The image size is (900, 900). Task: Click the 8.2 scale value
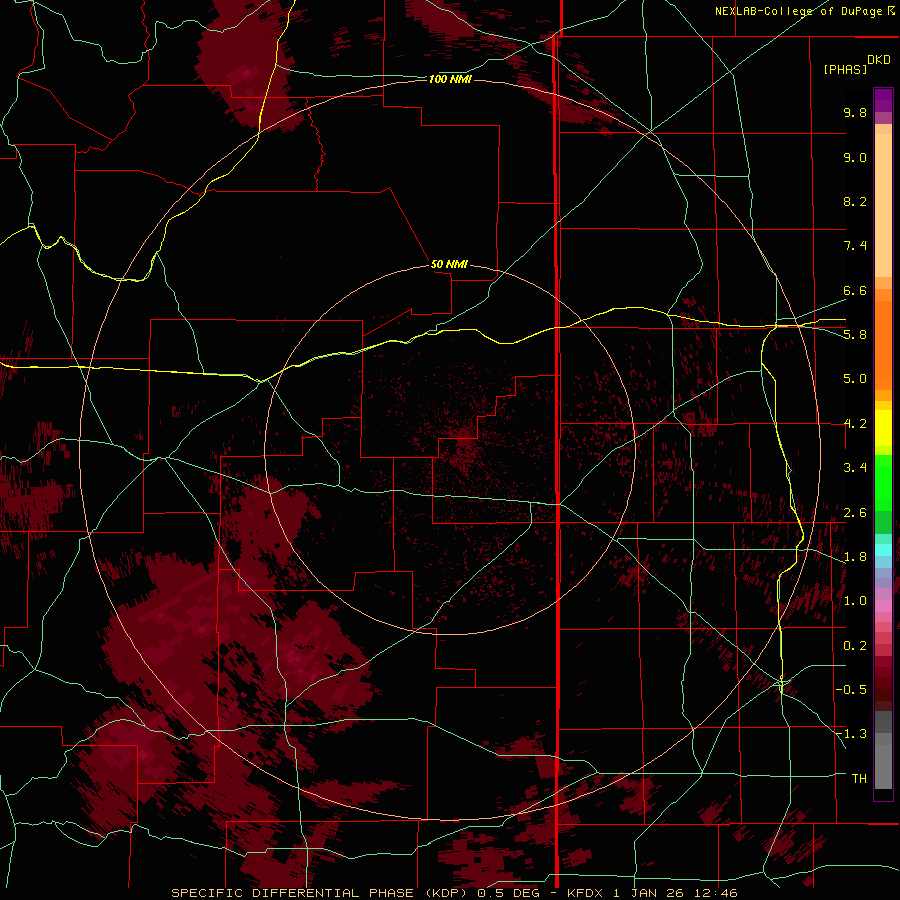855,201
